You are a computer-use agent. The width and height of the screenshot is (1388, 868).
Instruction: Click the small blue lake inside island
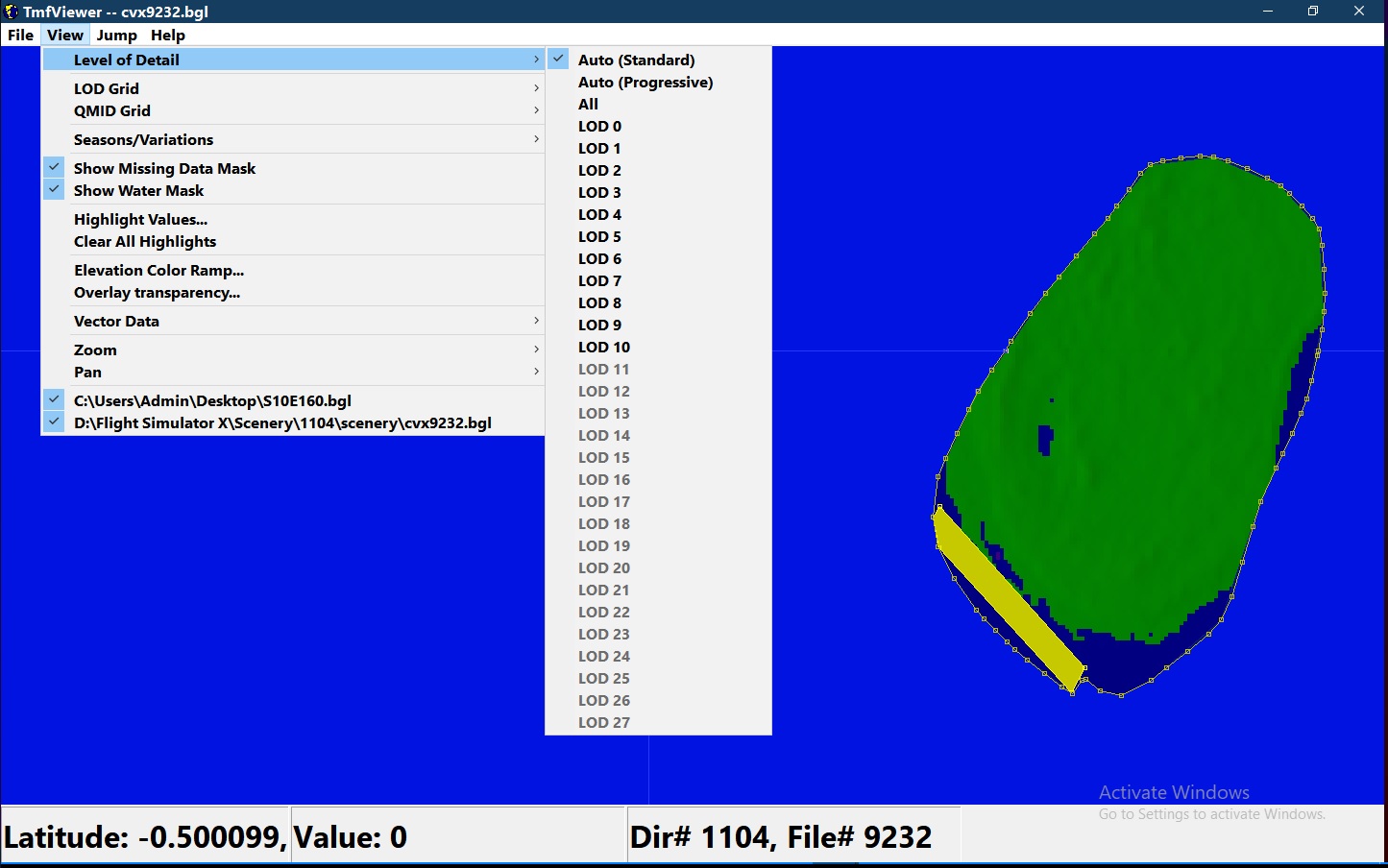click(1045, 439)
